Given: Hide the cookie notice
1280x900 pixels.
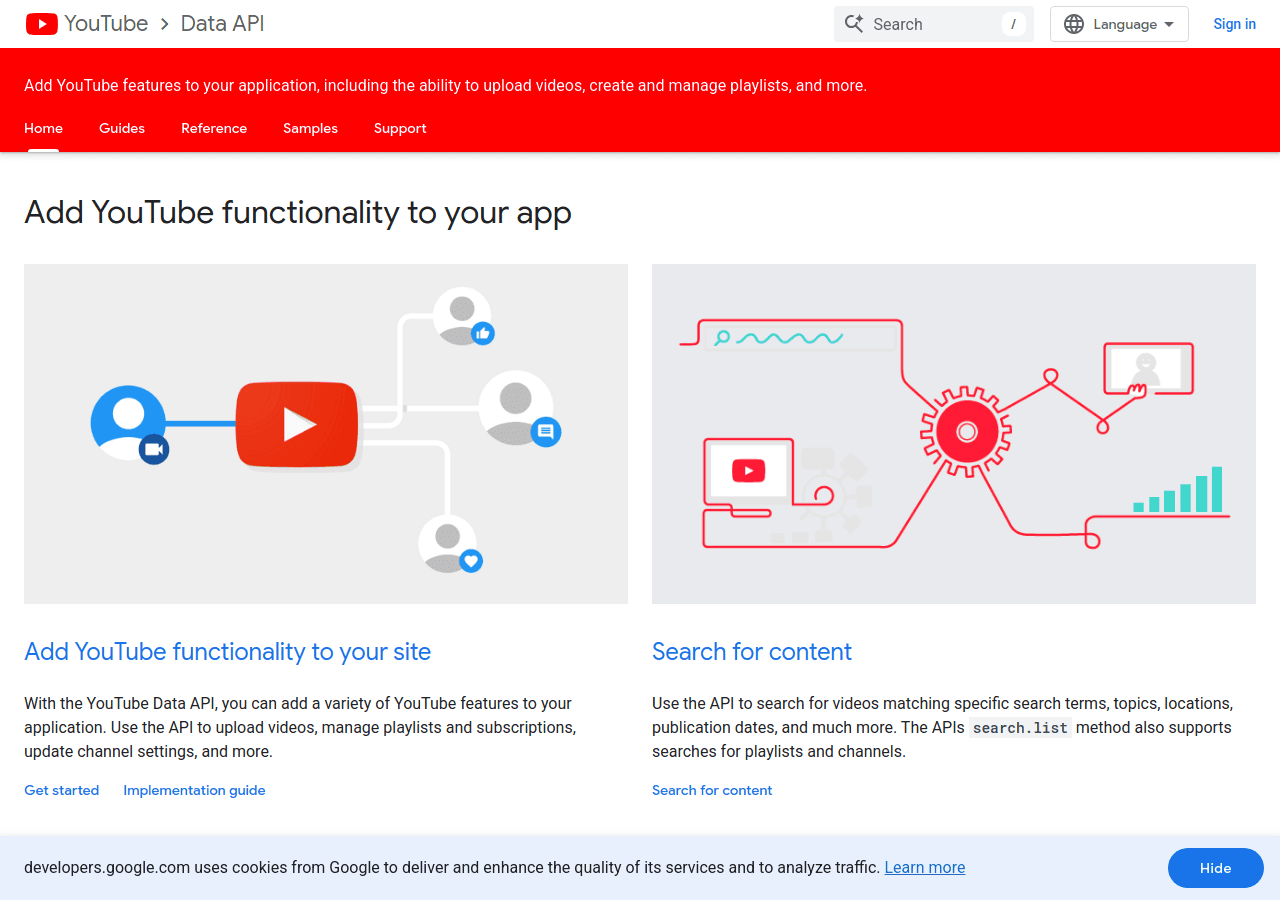Looking at the screenshot, I should click(x=1216, y=868).
